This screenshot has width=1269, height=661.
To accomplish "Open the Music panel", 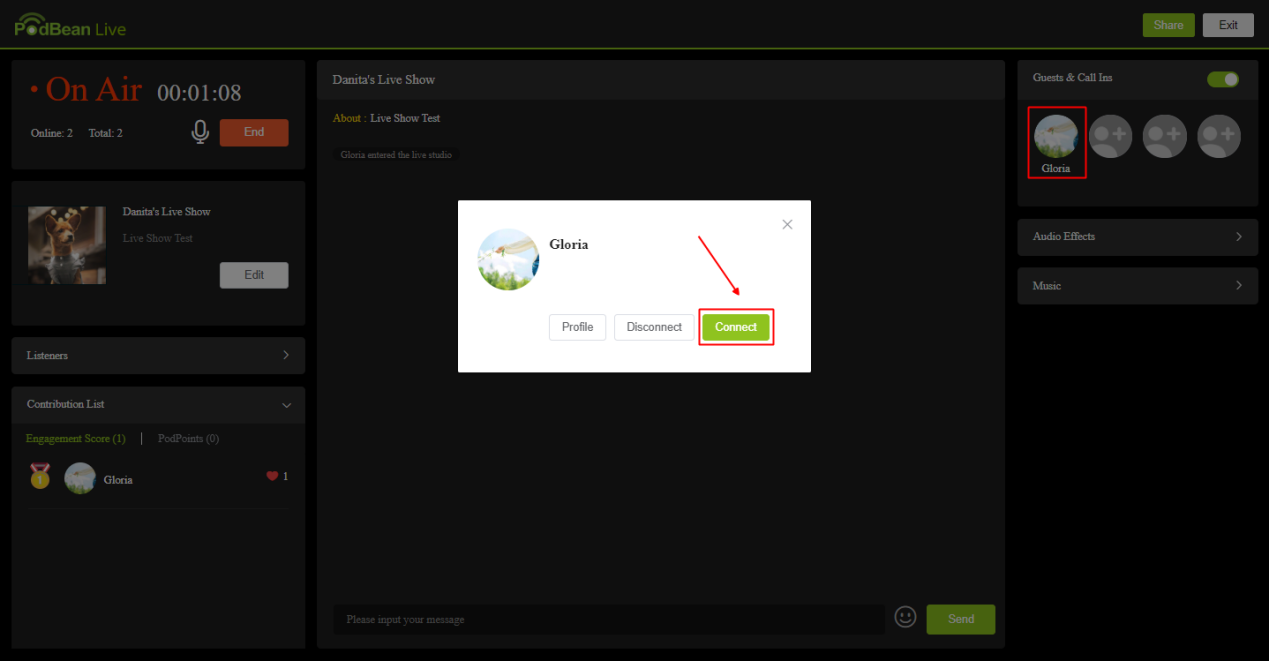I will pos(1137,285).
